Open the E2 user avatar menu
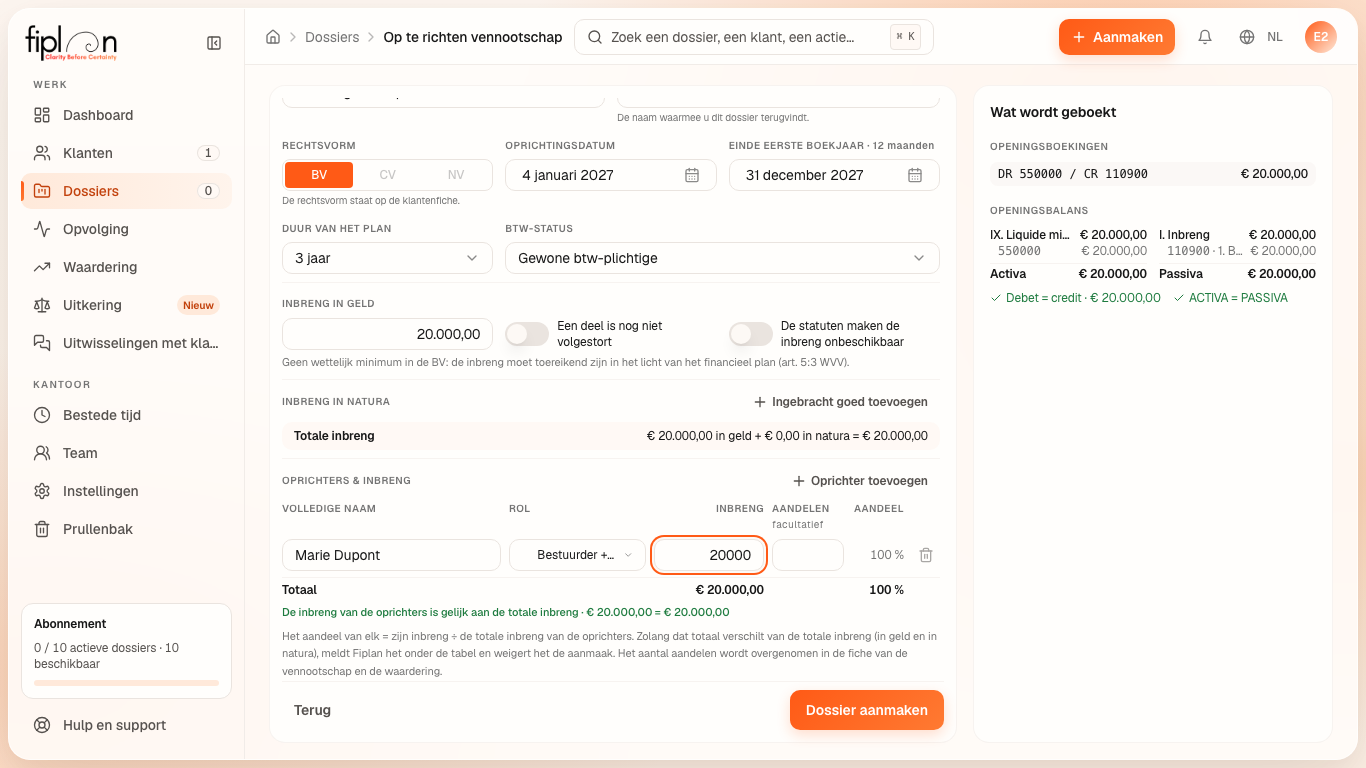1366x768 pixels. (1321, 37)
